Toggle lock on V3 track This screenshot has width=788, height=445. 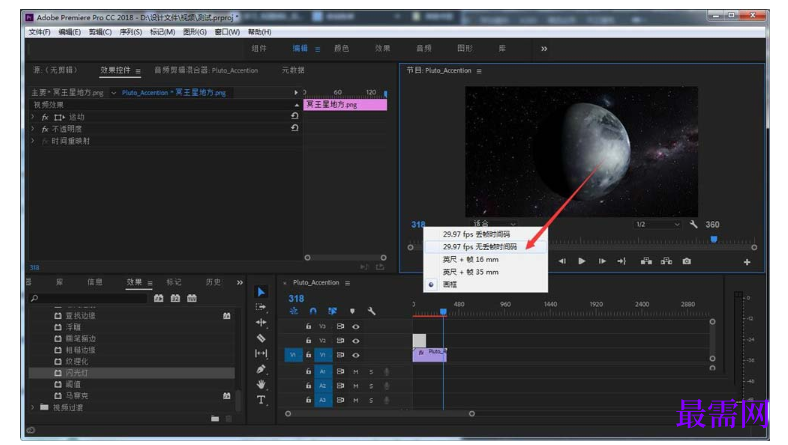[x=308, y=326]
